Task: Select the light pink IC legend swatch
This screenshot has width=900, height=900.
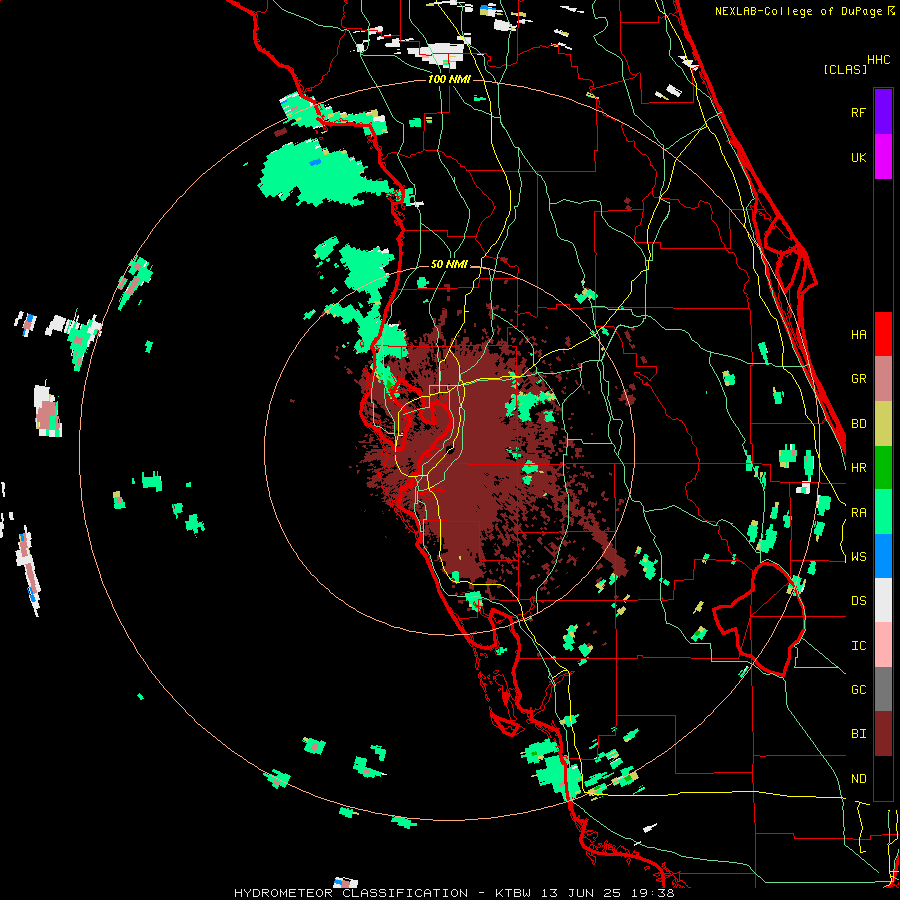Action: 883,645
